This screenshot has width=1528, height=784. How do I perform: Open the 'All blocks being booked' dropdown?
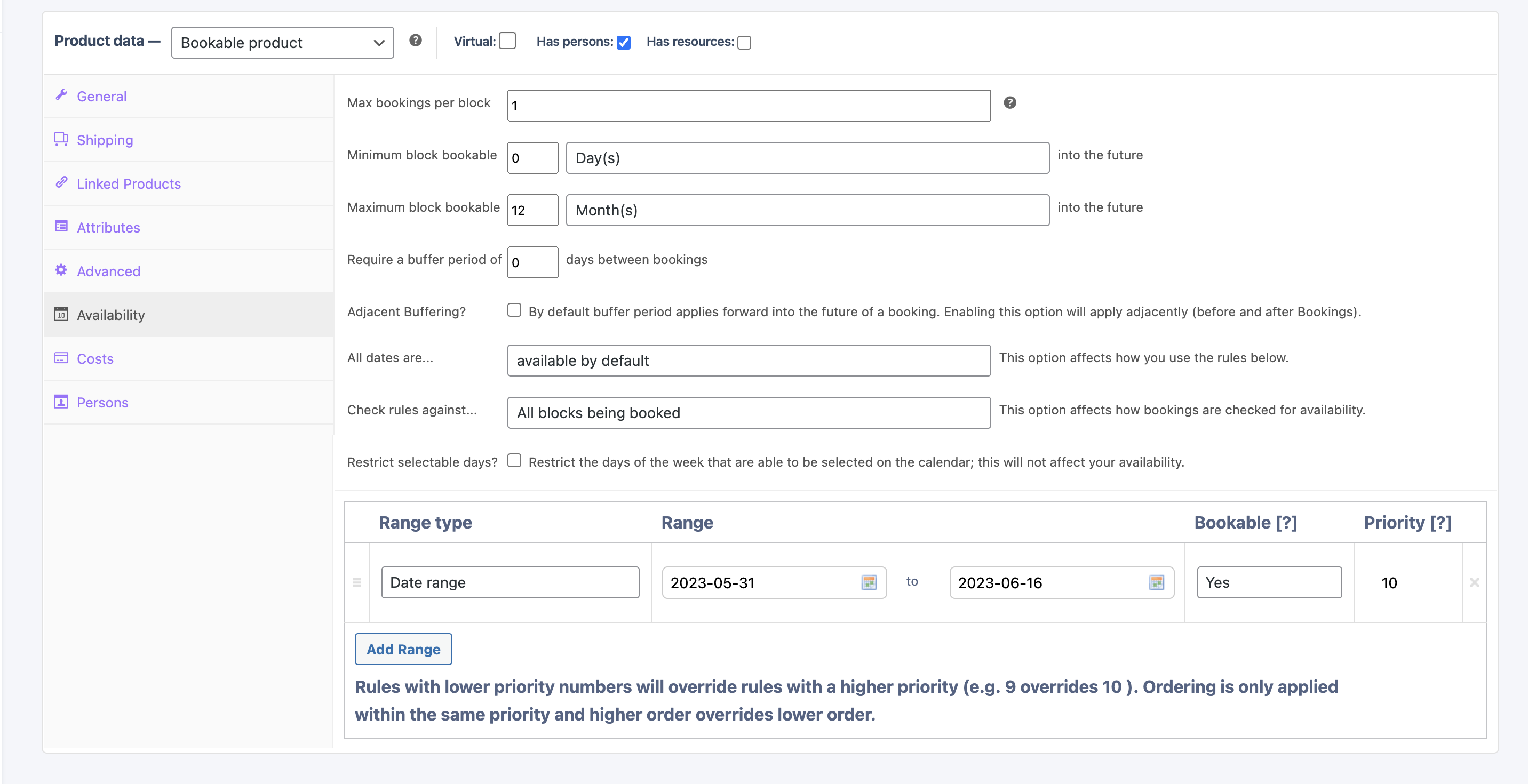749,412
